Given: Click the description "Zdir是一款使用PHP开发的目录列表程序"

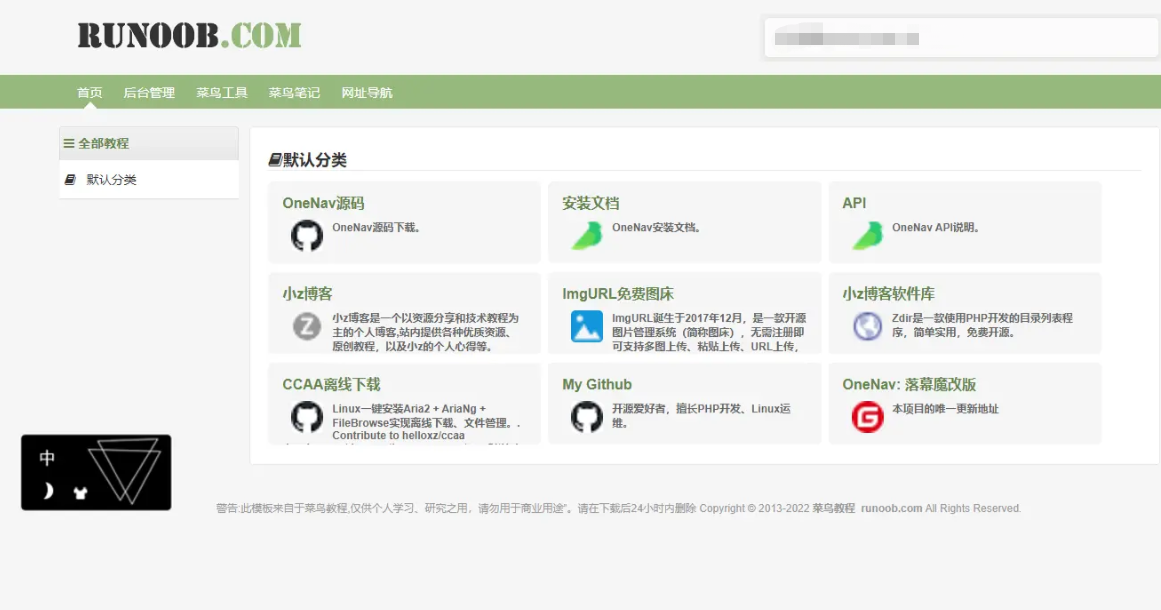Looking at the screenshot, I should click(x=983, y=325).
